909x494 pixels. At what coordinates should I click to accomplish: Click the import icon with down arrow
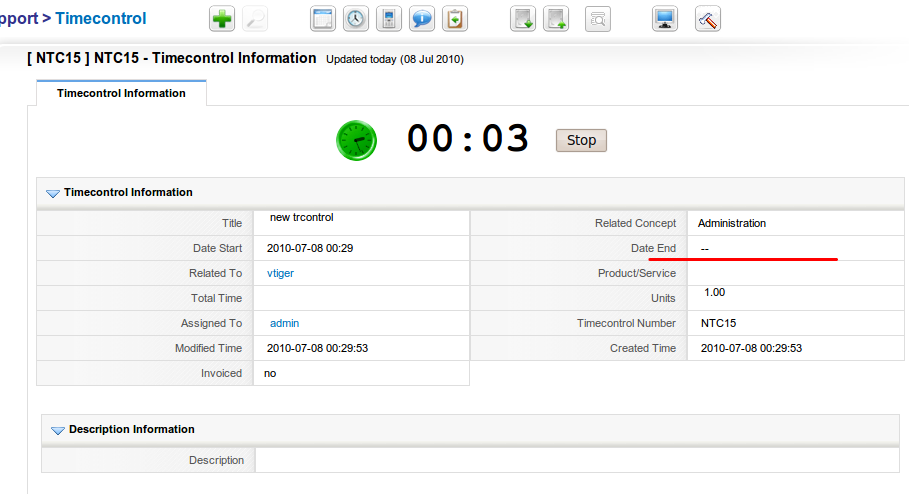point(523,19)
